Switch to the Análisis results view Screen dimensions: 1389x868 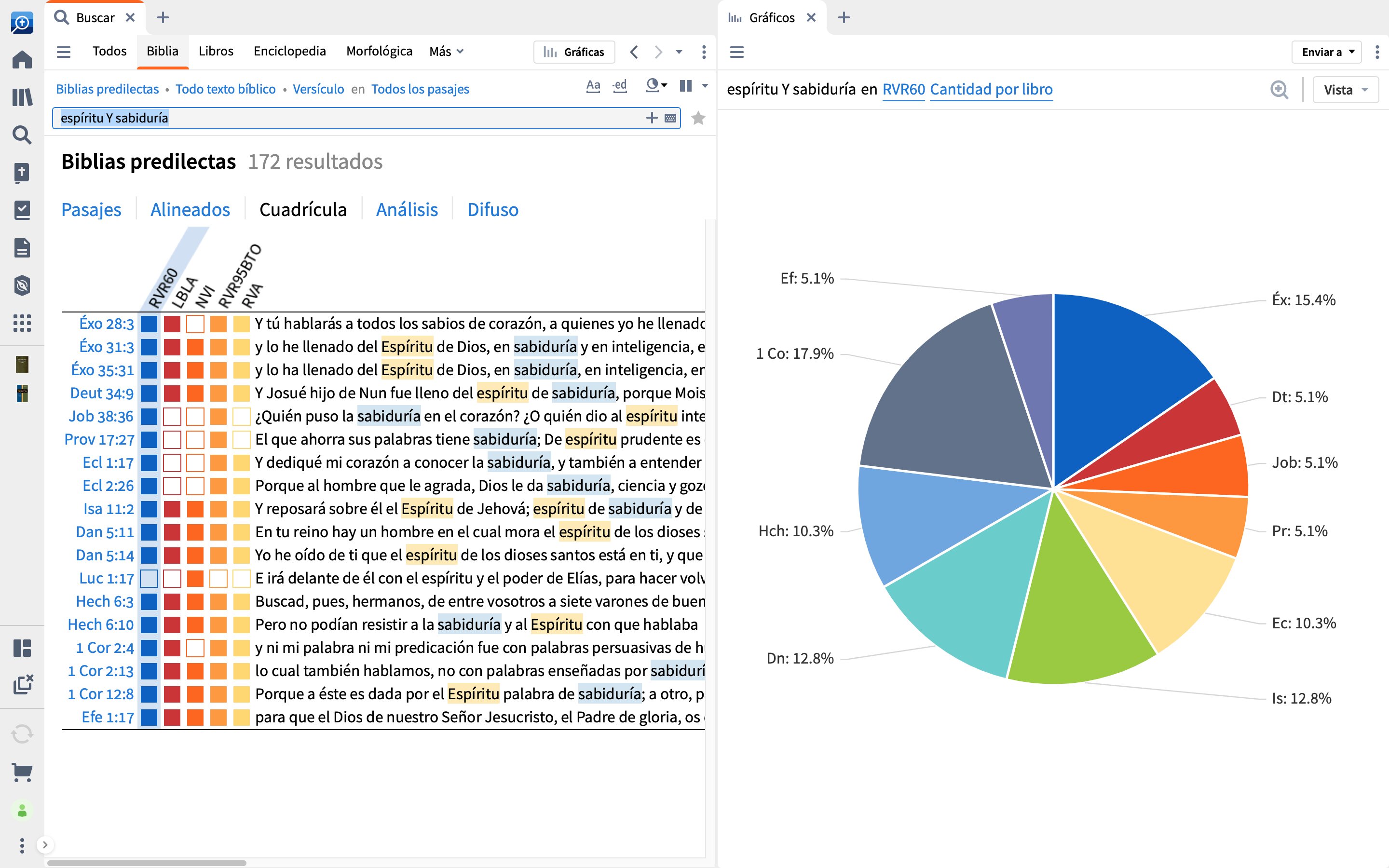407,210
